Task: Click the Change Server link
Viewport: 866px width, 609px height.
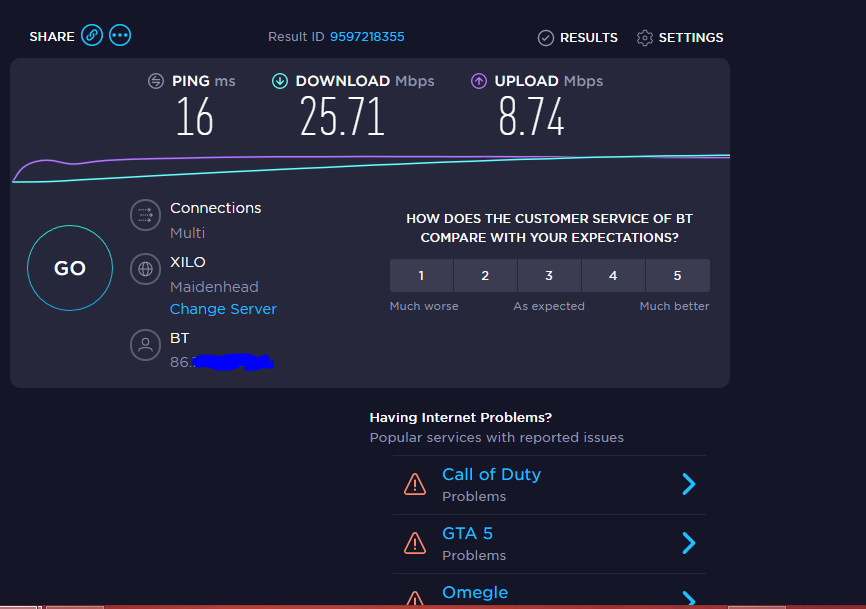Action: pos(223,309)
